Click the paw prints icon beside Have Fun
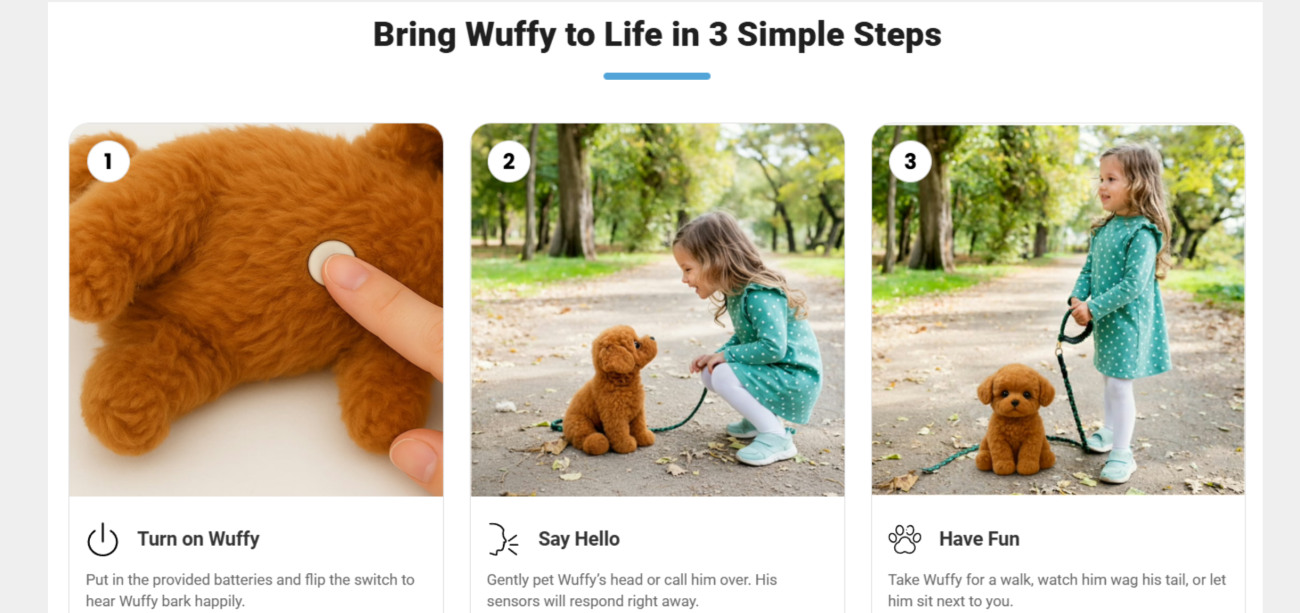The height and width of the screenshot is (613, 1300). pos(904,539)
